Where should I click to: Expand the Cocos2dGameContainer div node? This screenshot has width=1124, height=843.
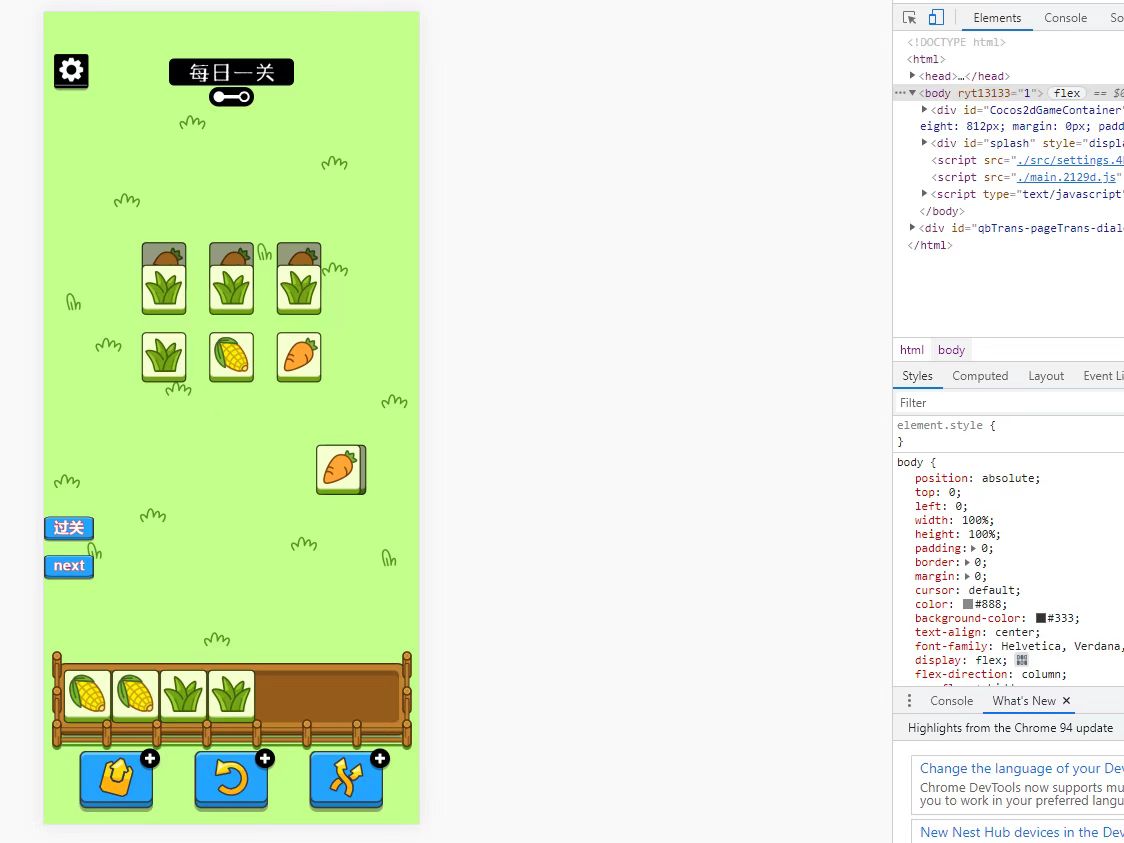point(925,110)
